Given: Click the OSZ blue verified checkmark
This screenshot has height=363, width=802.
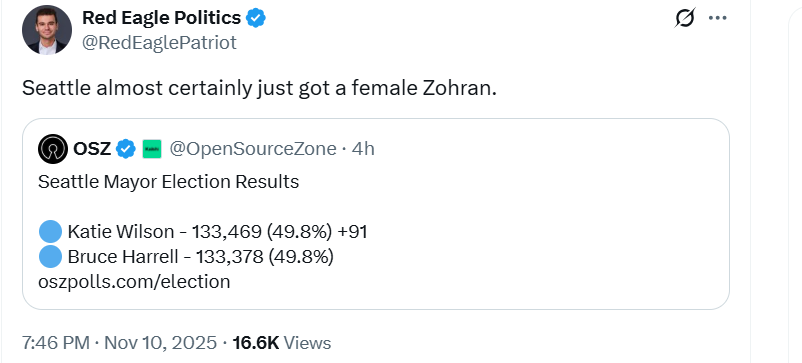Looking at the screenshot, I should (126, 149).
